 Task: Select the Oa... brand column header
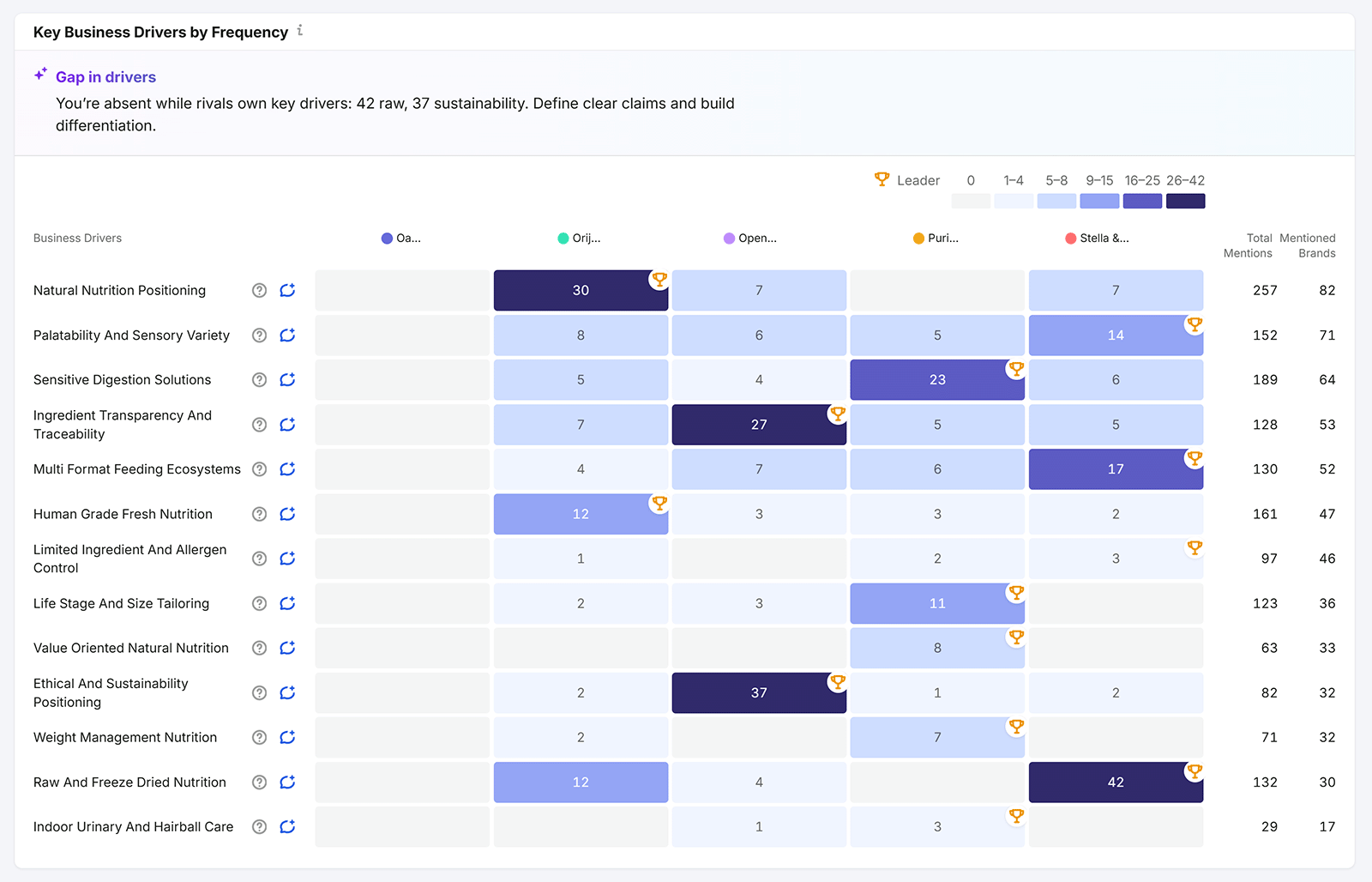click(401, 239)
